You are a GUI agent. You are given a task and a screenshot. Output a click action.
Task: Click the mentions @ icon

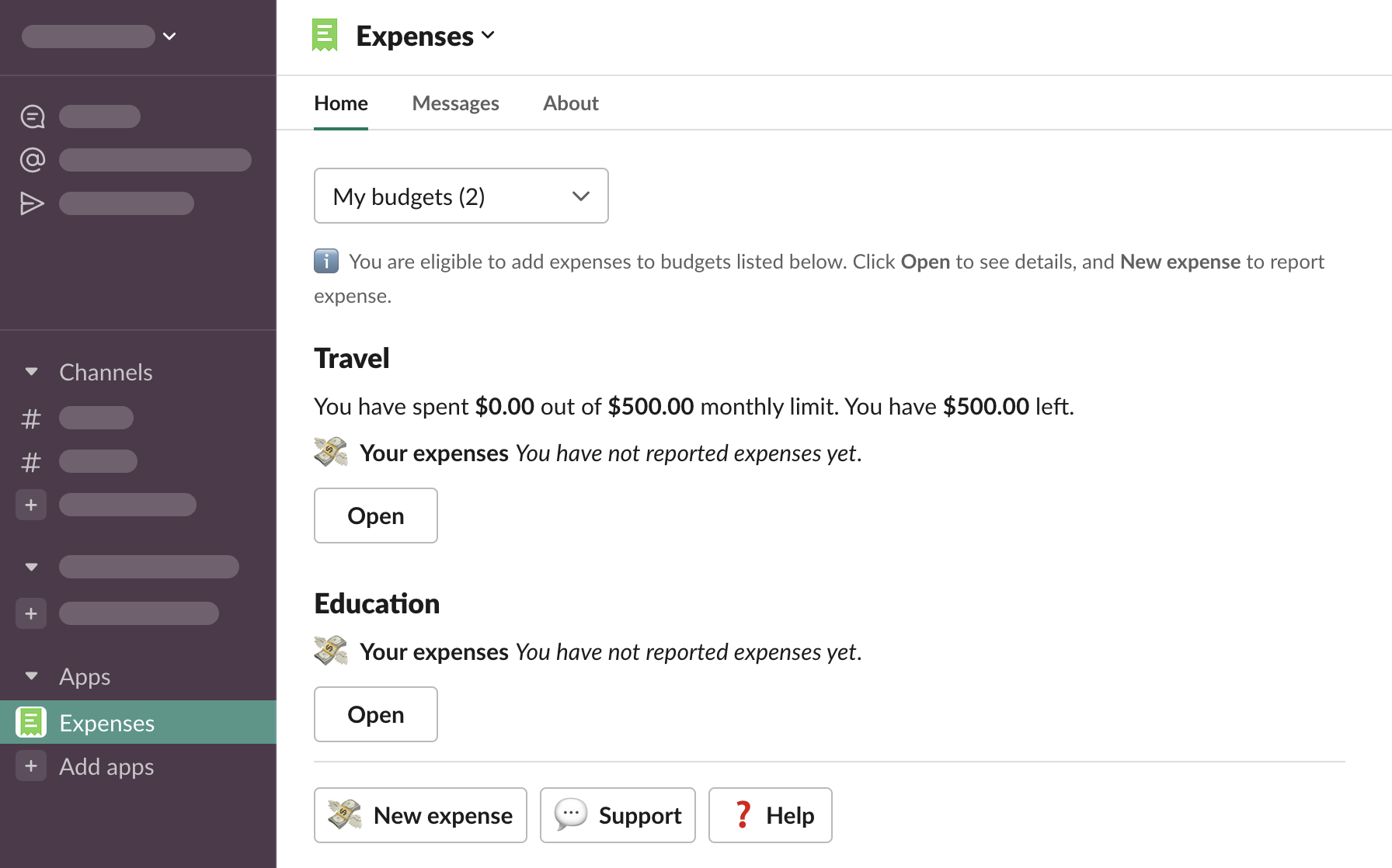coord(32,160)
